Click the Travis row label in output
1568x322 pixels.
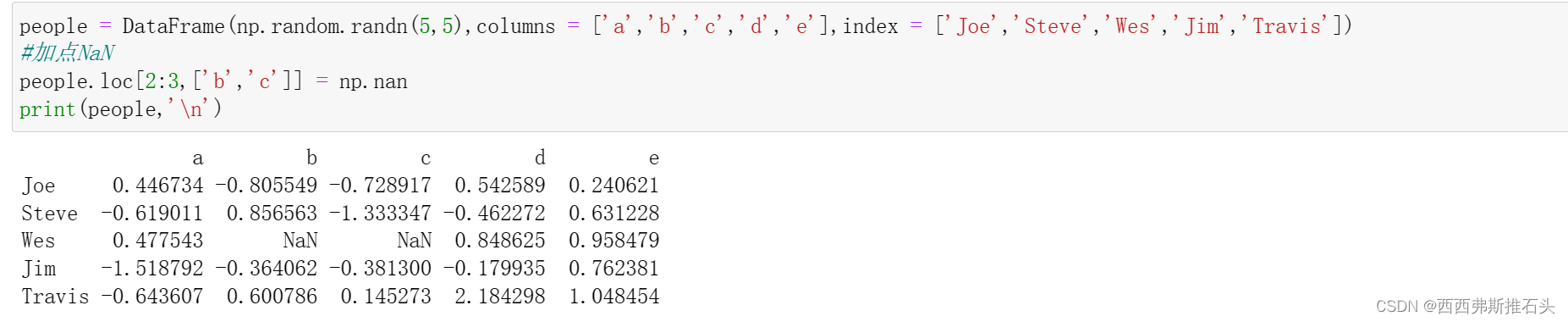click(x=55, y=297)
